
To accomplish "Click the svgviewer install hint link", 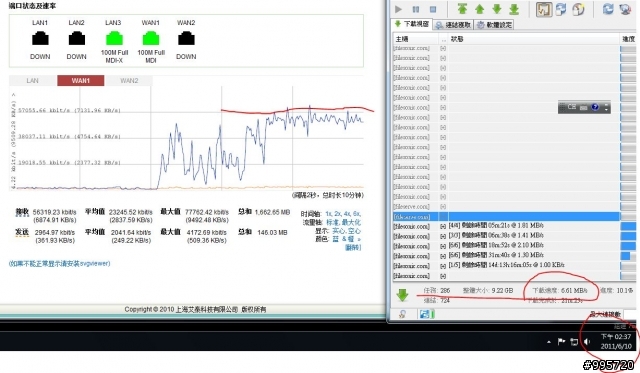I will (60, 264).
